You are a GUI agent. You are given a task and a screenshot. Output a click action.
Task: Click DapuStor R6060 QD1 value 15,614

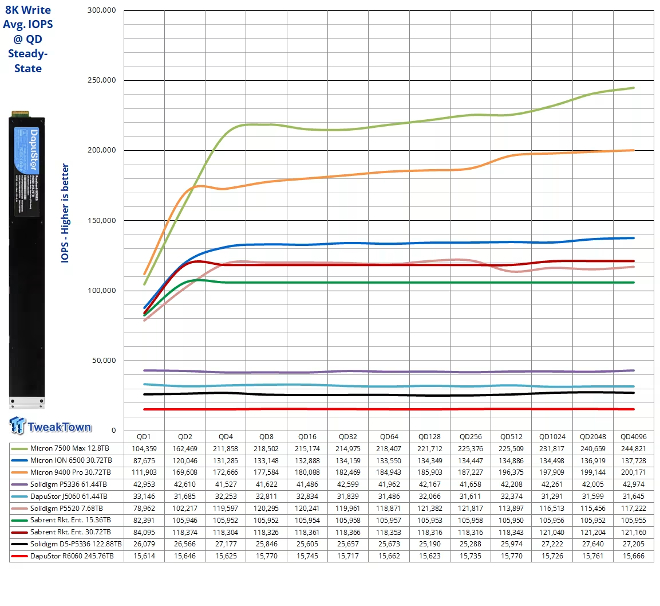coord(144,556)
